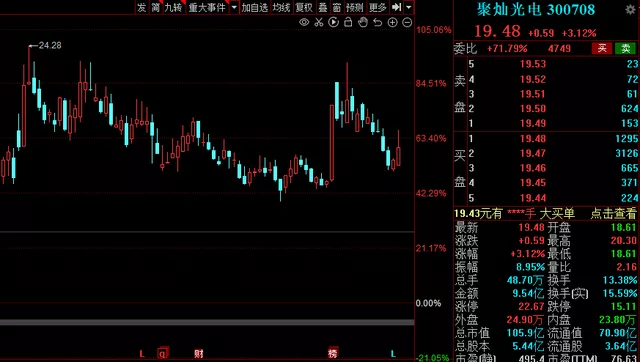The width and height of the screenshot is (640, 362).
Task: Click 点击查看 link
Action: tap(613, 213)
